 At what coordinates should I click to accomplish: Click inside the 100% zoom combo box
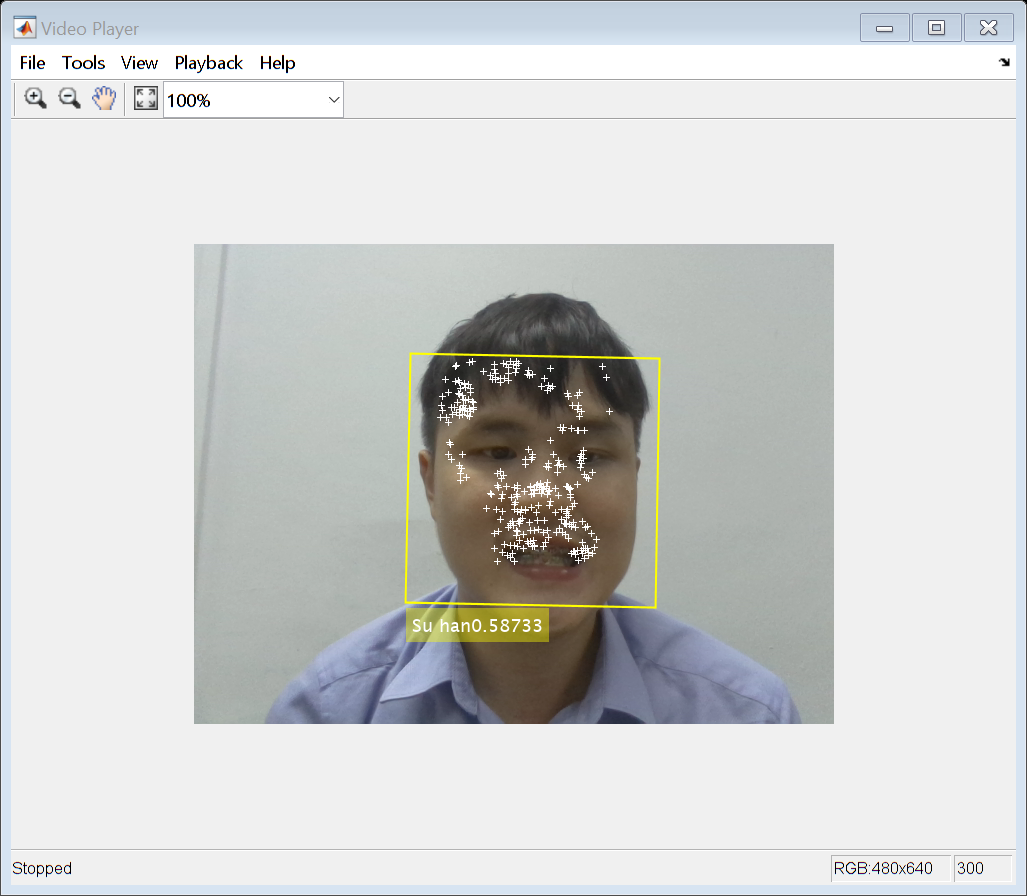pyautogui.click(x=253, y=100)
